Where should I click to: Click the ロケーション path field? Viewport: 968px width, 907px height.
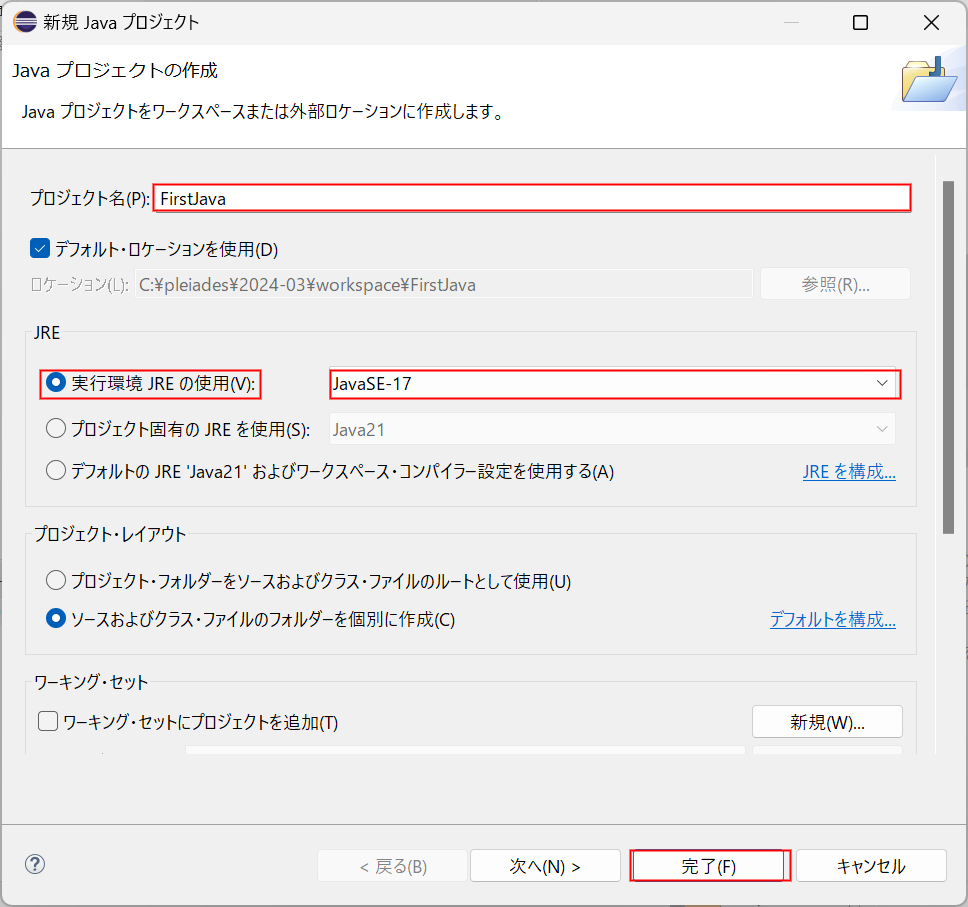tap(443, 285)
